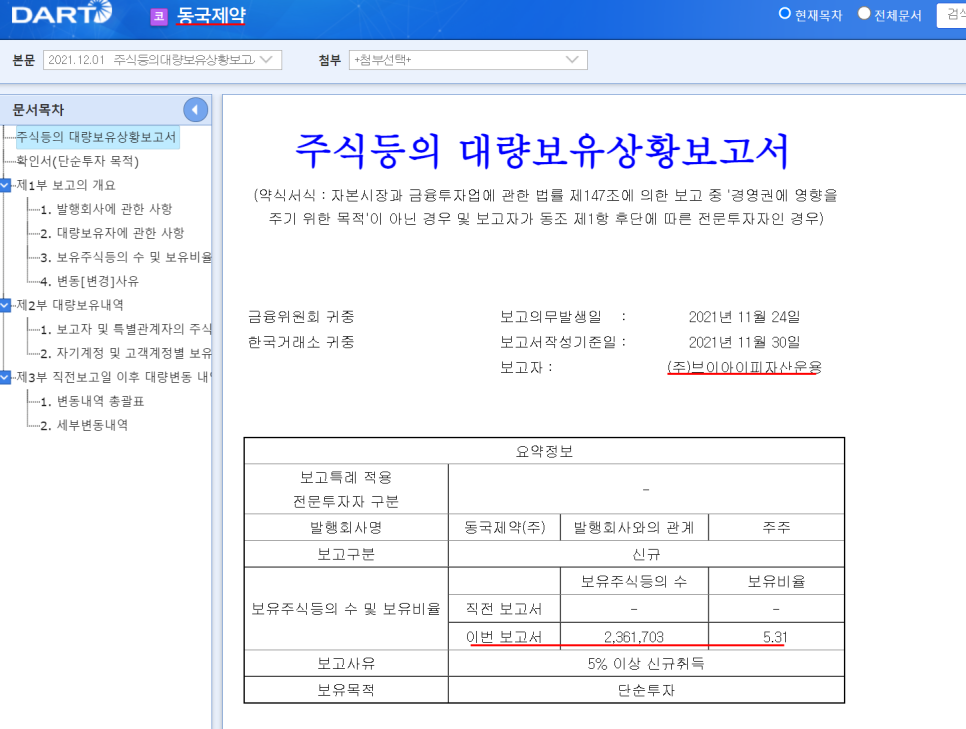Click the 5% 이상 신규취득 cell
The image size is (966, 729).
click(646, 664)
